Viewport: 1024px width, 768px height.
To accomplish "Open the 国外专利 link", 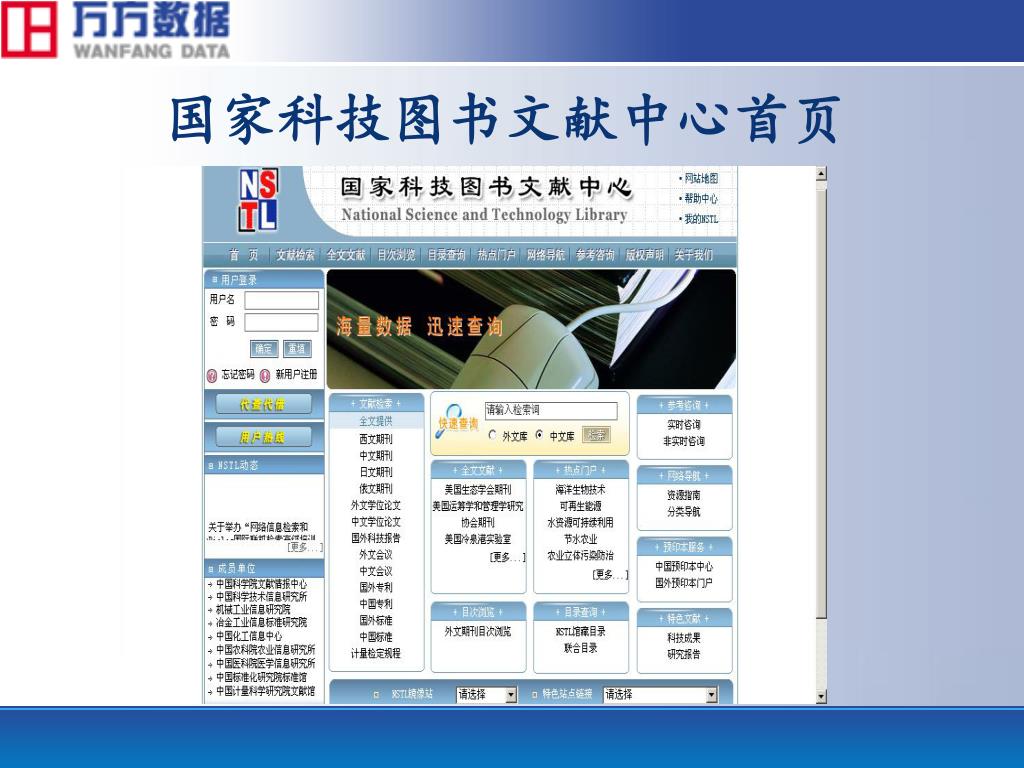I will (x=376, y=587).
